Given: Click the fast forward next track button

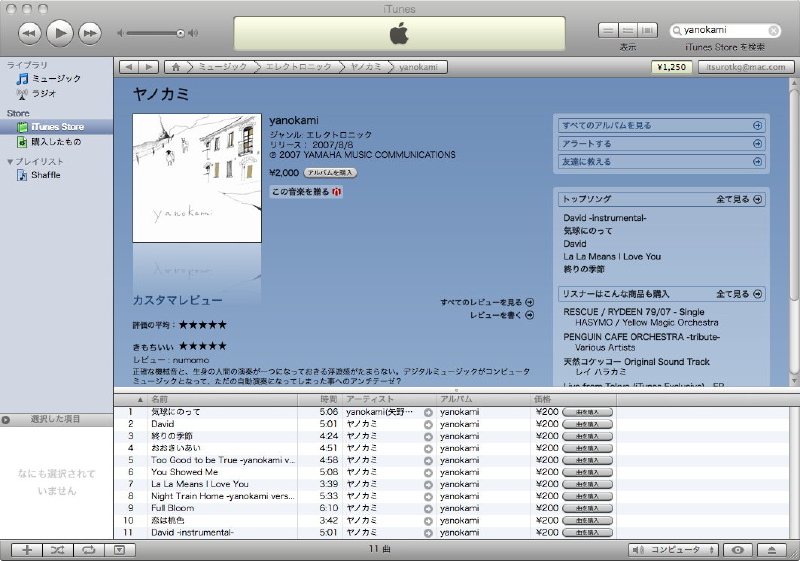Looking at the screenshot, I should click(90, 34).
